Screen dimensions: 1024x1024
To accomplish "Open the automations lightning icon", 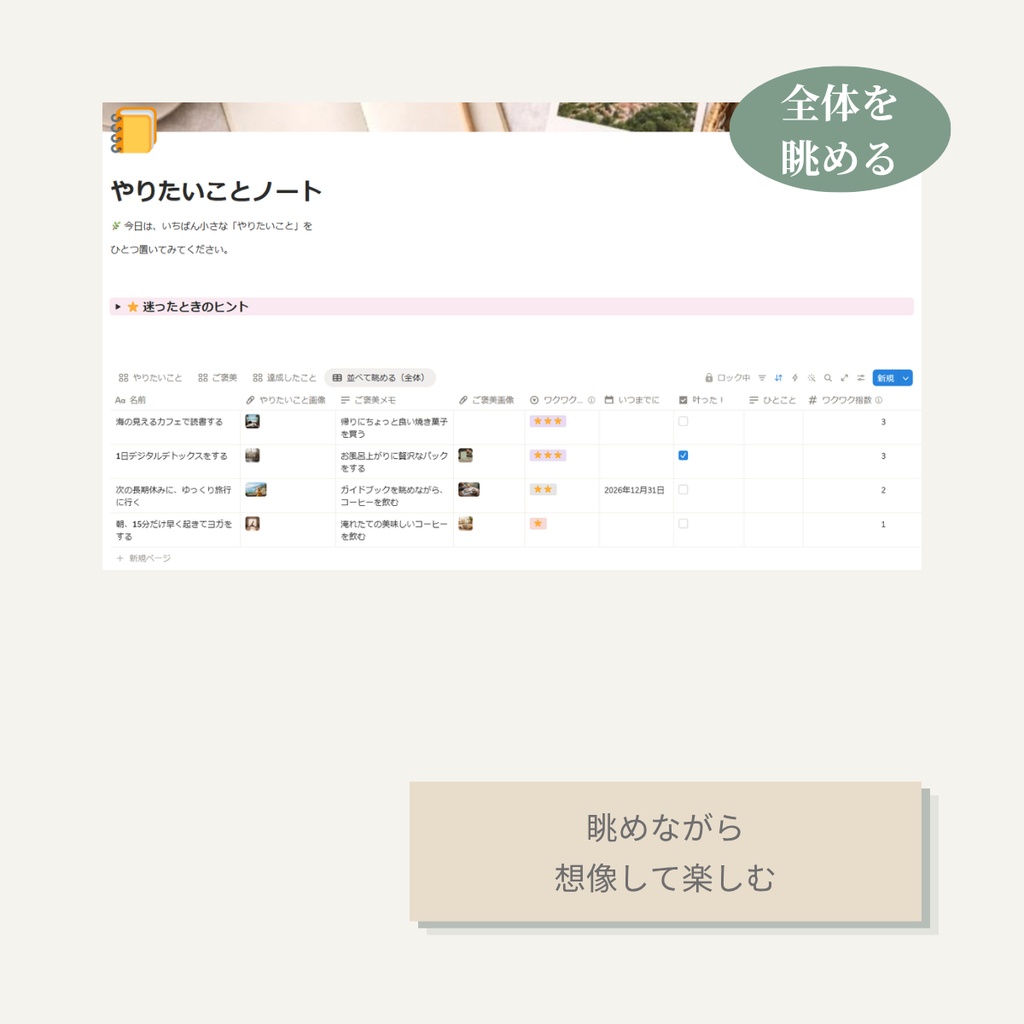I will [x=795, y=377].
